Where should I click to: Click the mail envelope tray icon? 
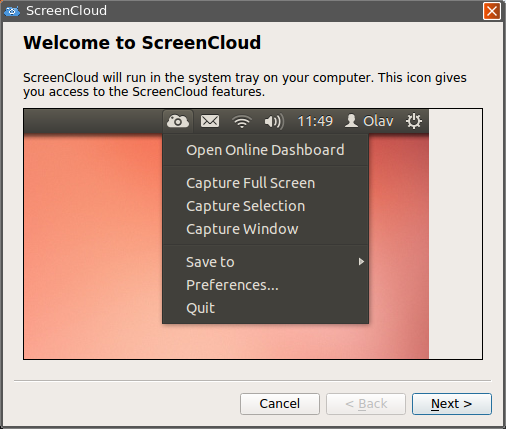click(210, 121)
